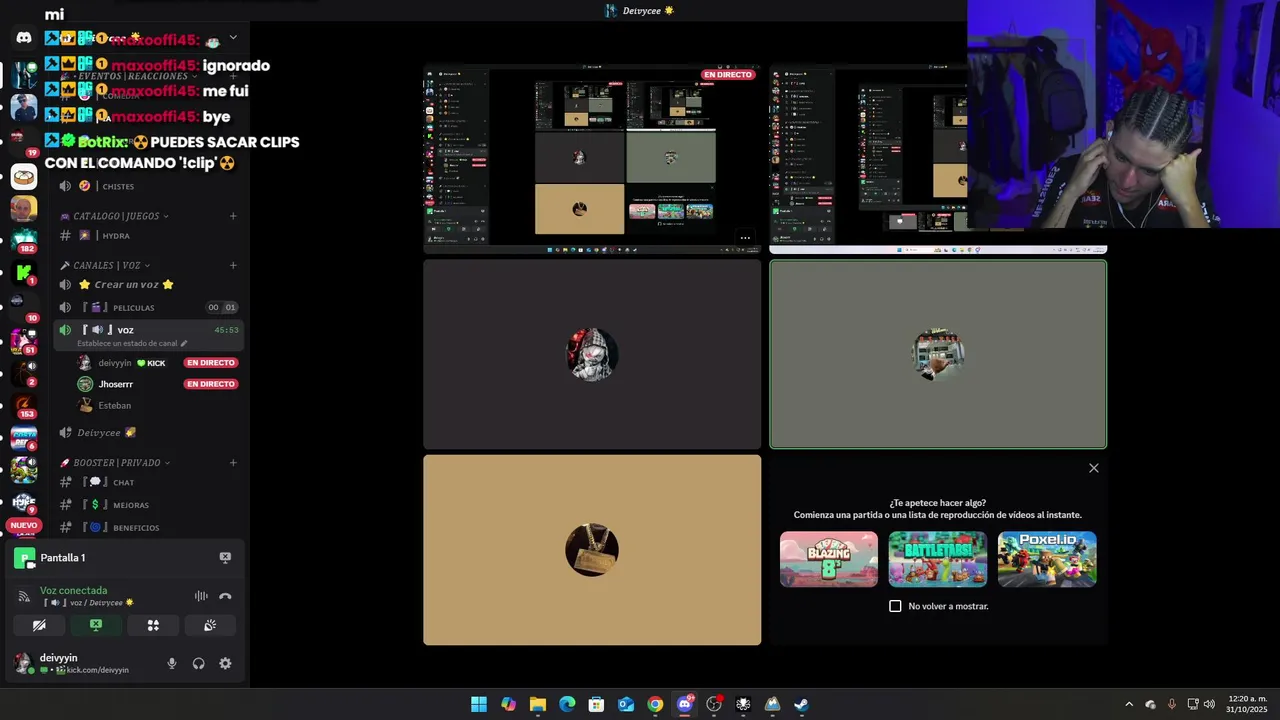Open more options on live stream tile
Image resolution: width=1280 pixels, height=720 pixels.
(x=745, y=238)
